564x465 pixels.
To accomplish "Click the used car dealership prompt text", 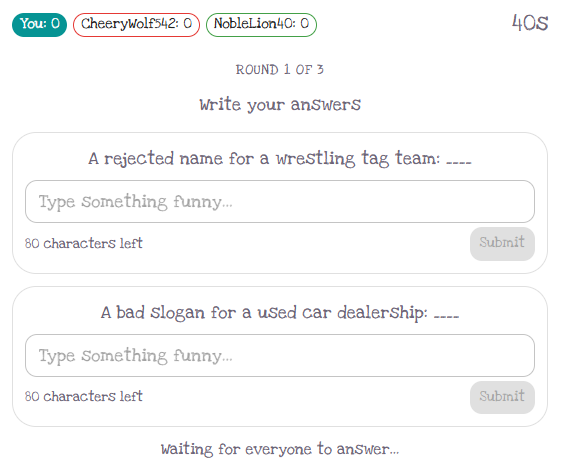I will tap(280, 313).
